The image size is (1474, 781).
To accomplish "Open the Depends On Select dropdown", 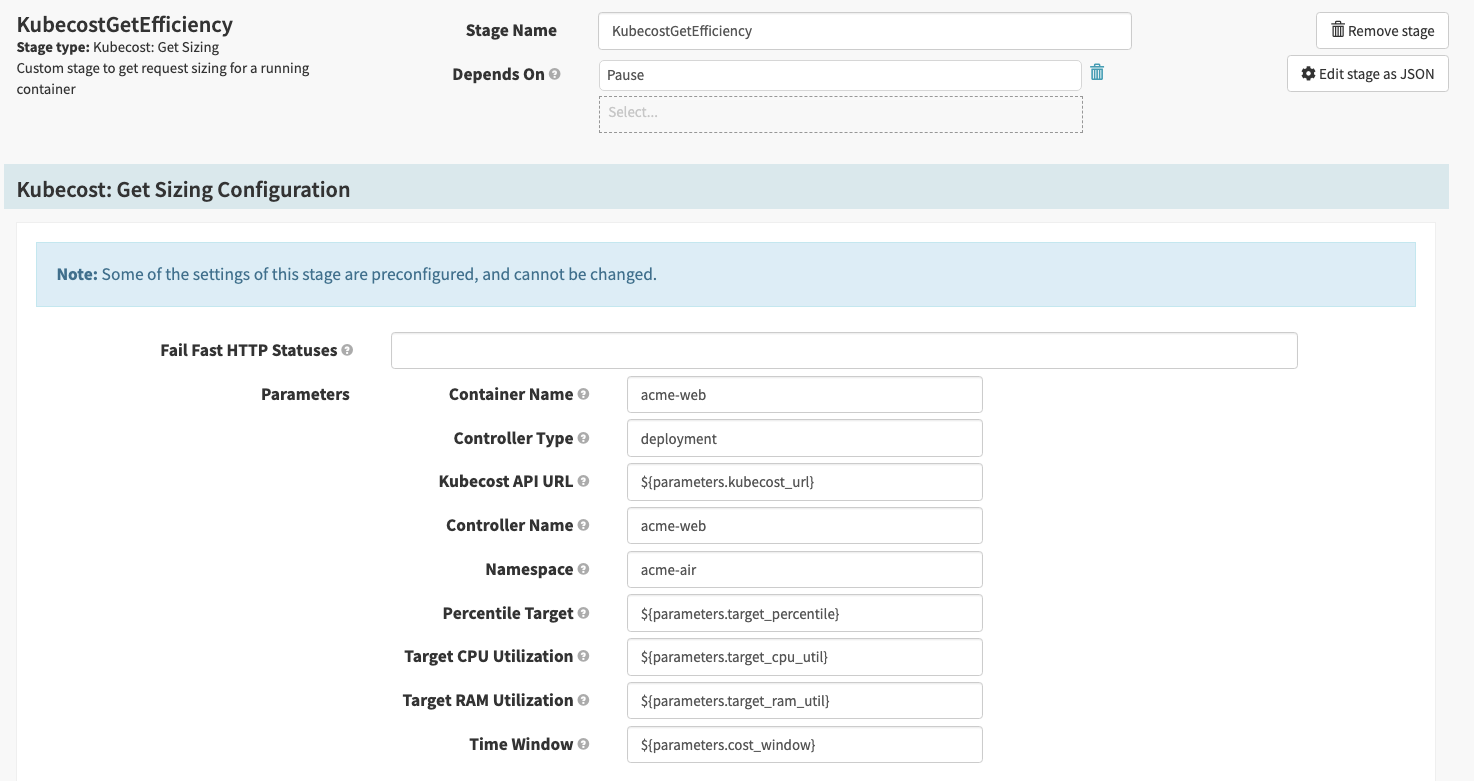I will (840, 113).
